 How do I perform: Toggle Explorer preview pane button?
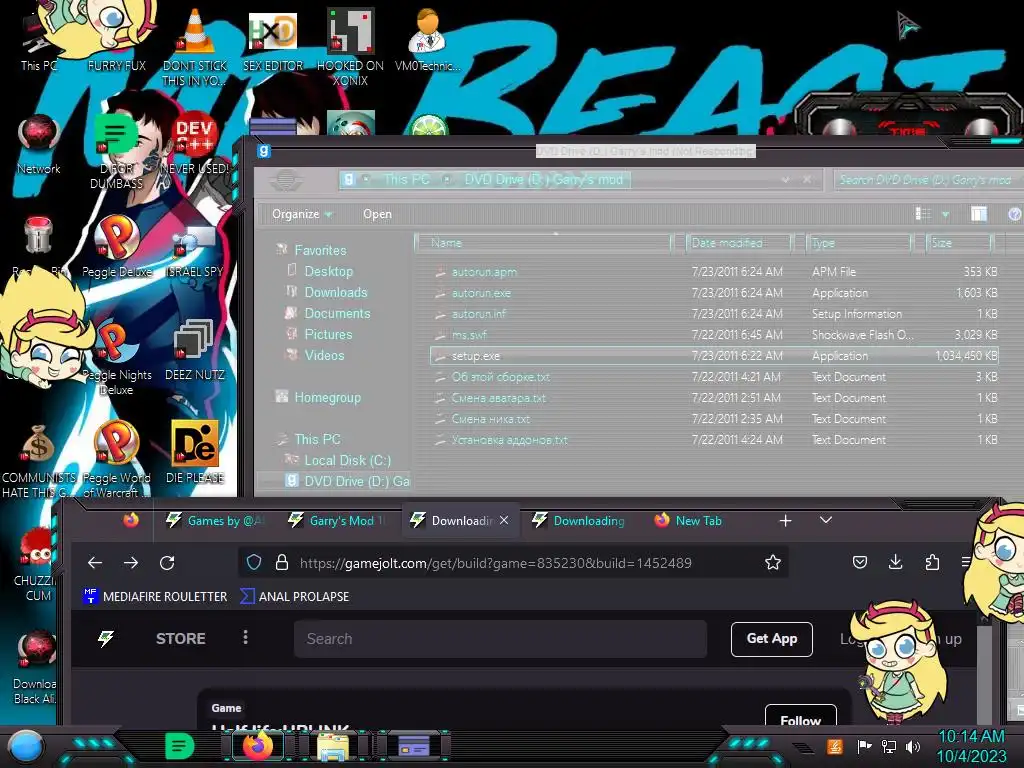[978, 214]
